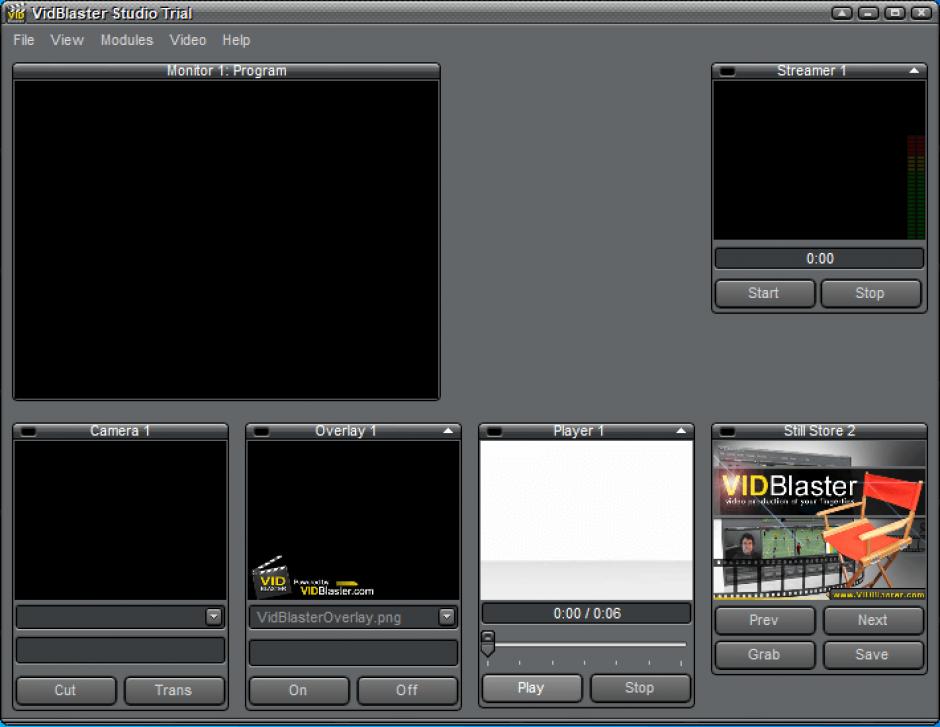
Task: Close the VidBlaster window
Action: (921, 13)
